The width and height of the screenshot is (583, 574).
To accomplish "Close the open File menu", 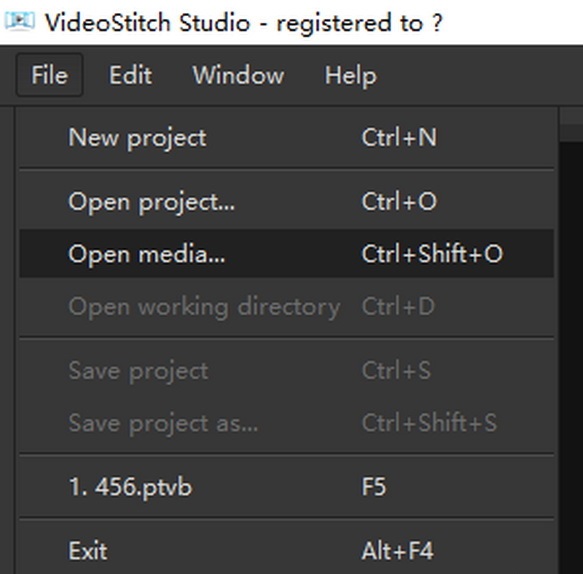I will [49, 75].
